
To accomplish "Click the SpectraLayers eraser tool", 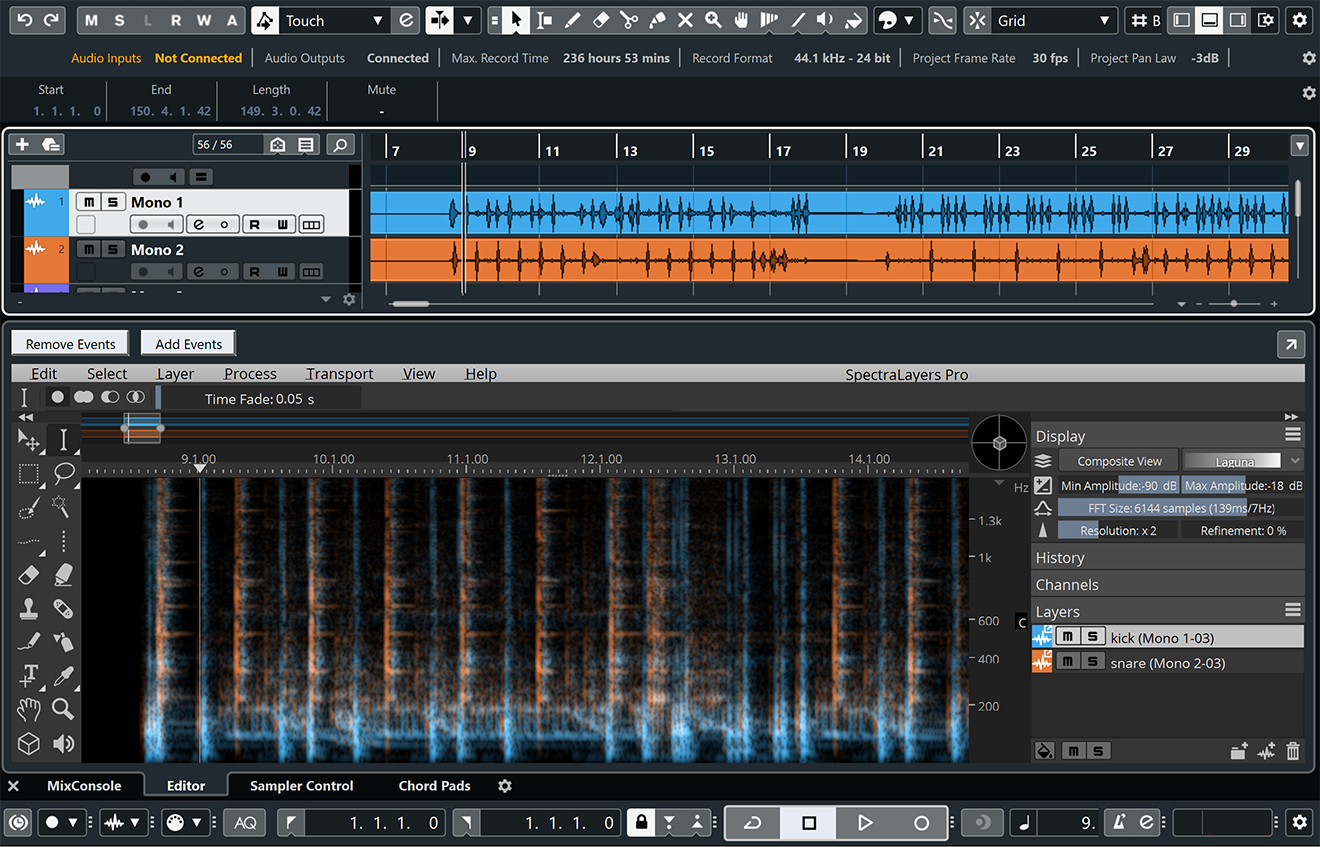I will tap(29, 574).
